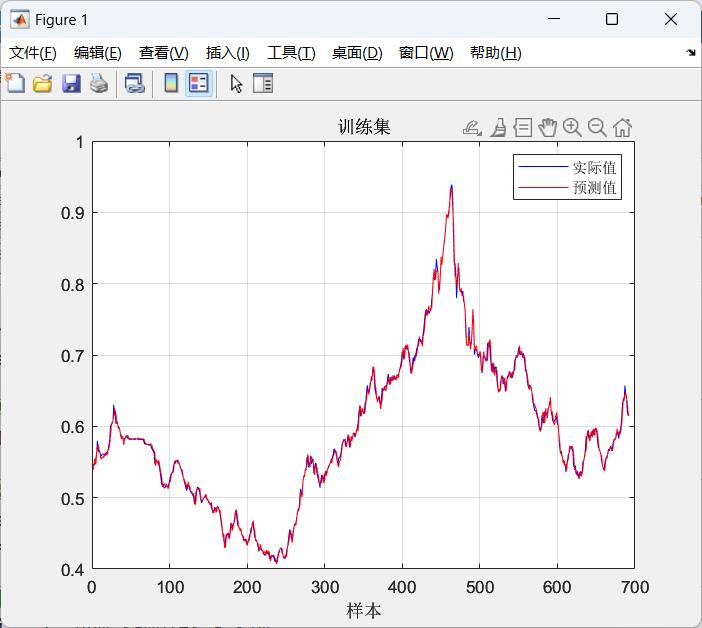Screen dimensions: 702x628
Task: Open a file using the folder icon
Action: 42,84
